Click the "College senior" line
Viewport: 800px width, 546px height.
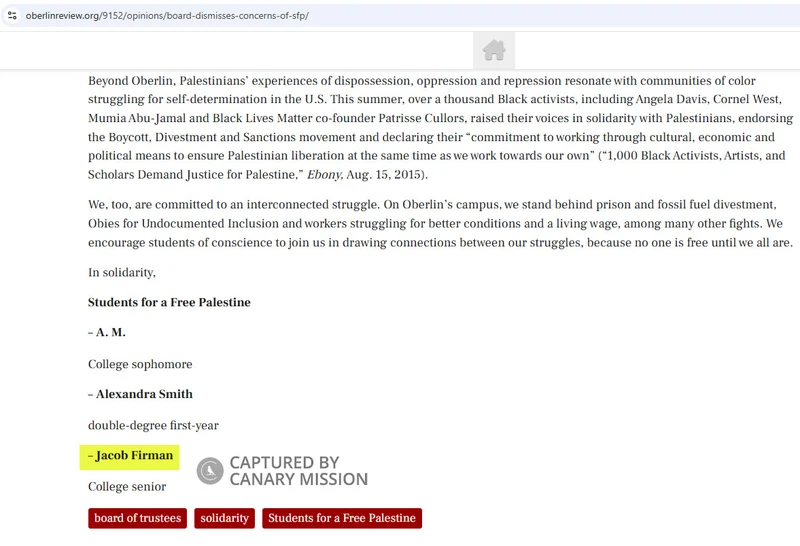click(127, 487)
